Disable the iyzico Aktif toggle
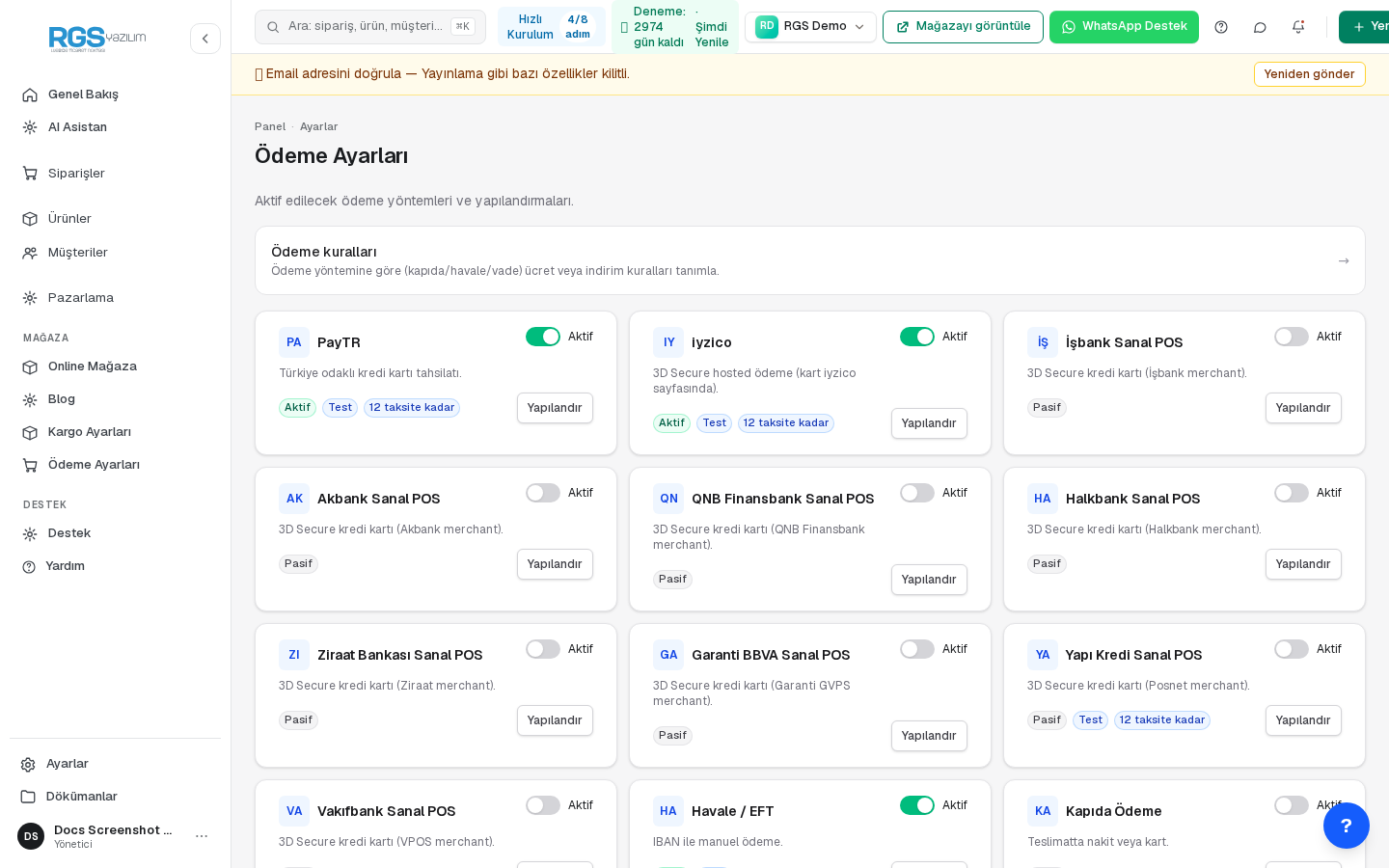1389x868 pixels. click(x=917, y=337)
